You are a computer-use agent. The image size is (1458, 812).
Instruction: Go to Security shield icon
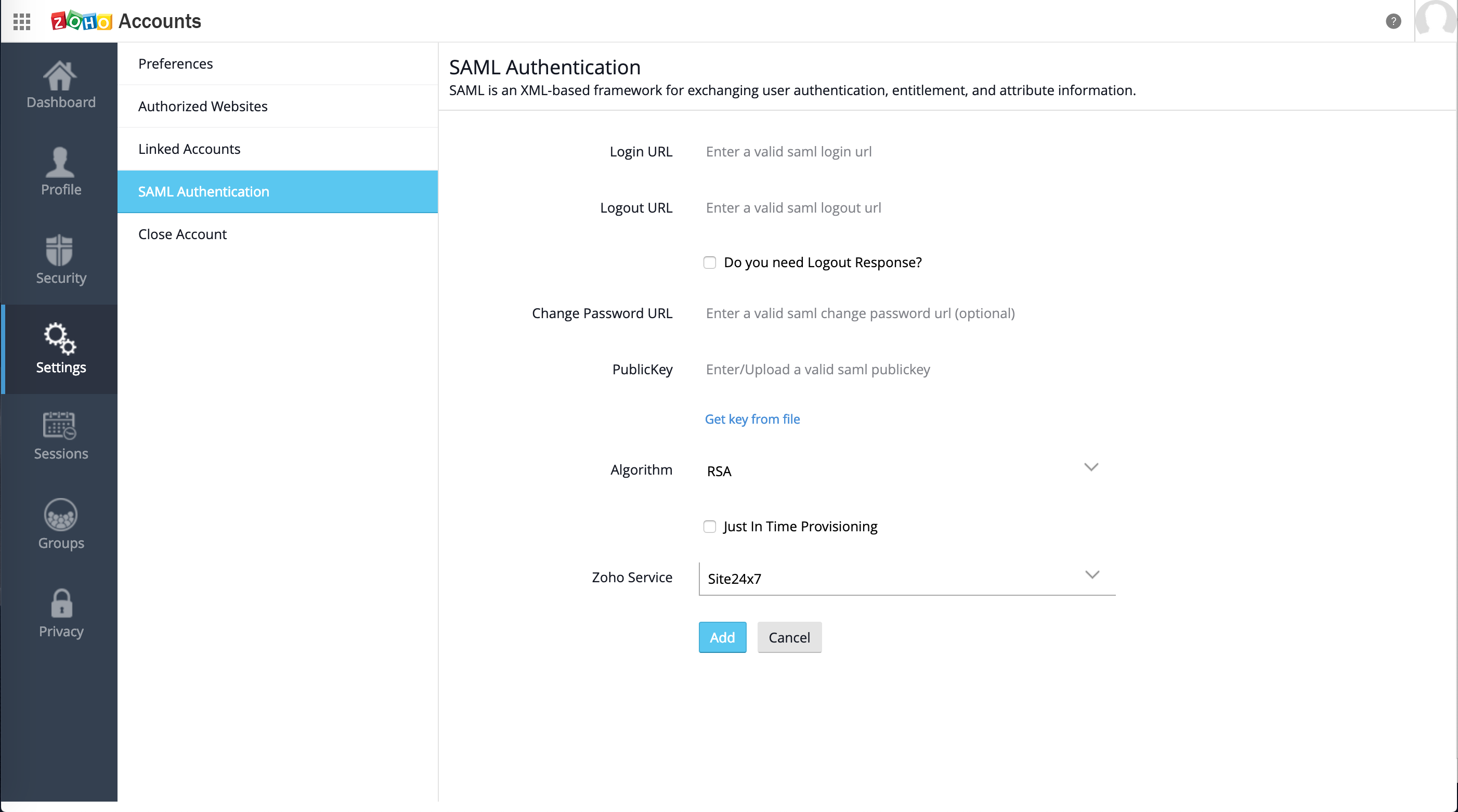59,250
